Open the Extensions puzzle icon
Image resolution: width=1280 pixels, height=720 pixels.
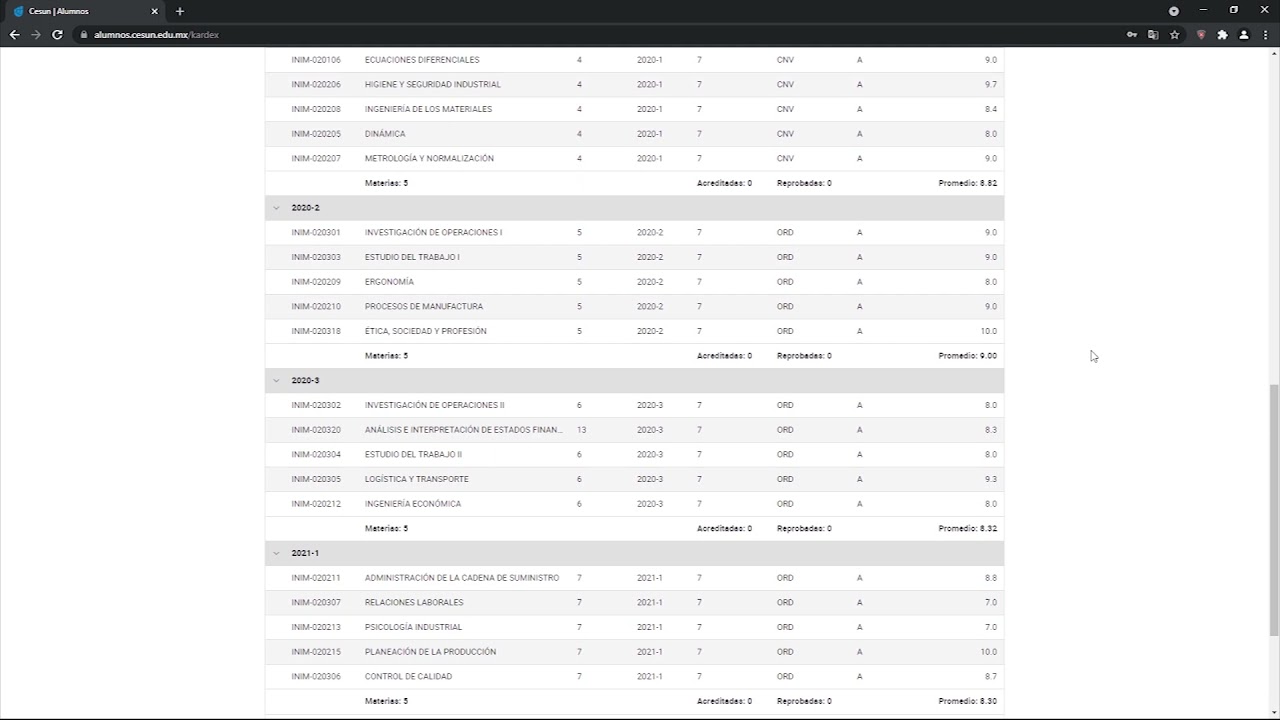point(1222,35)
